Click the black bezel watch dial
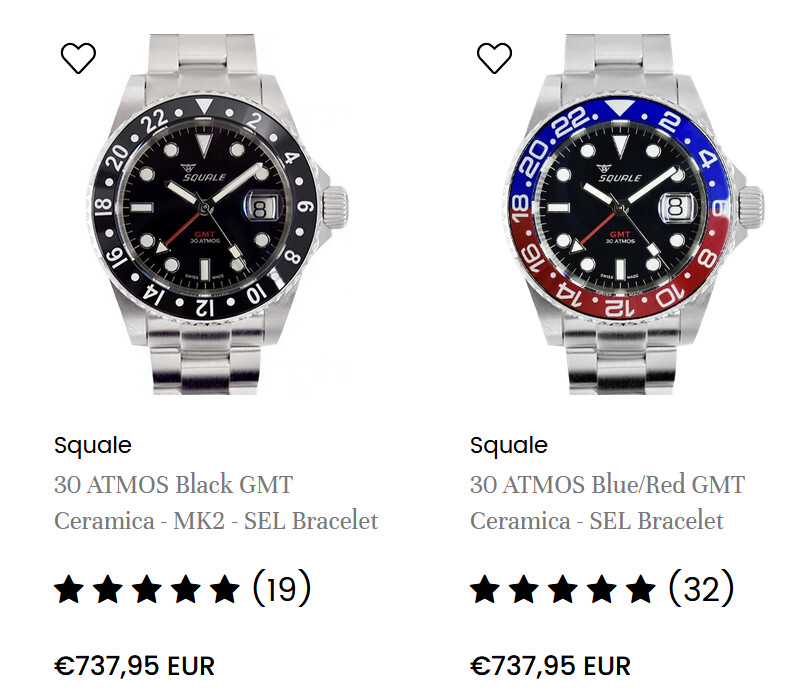 click(204, 208)
